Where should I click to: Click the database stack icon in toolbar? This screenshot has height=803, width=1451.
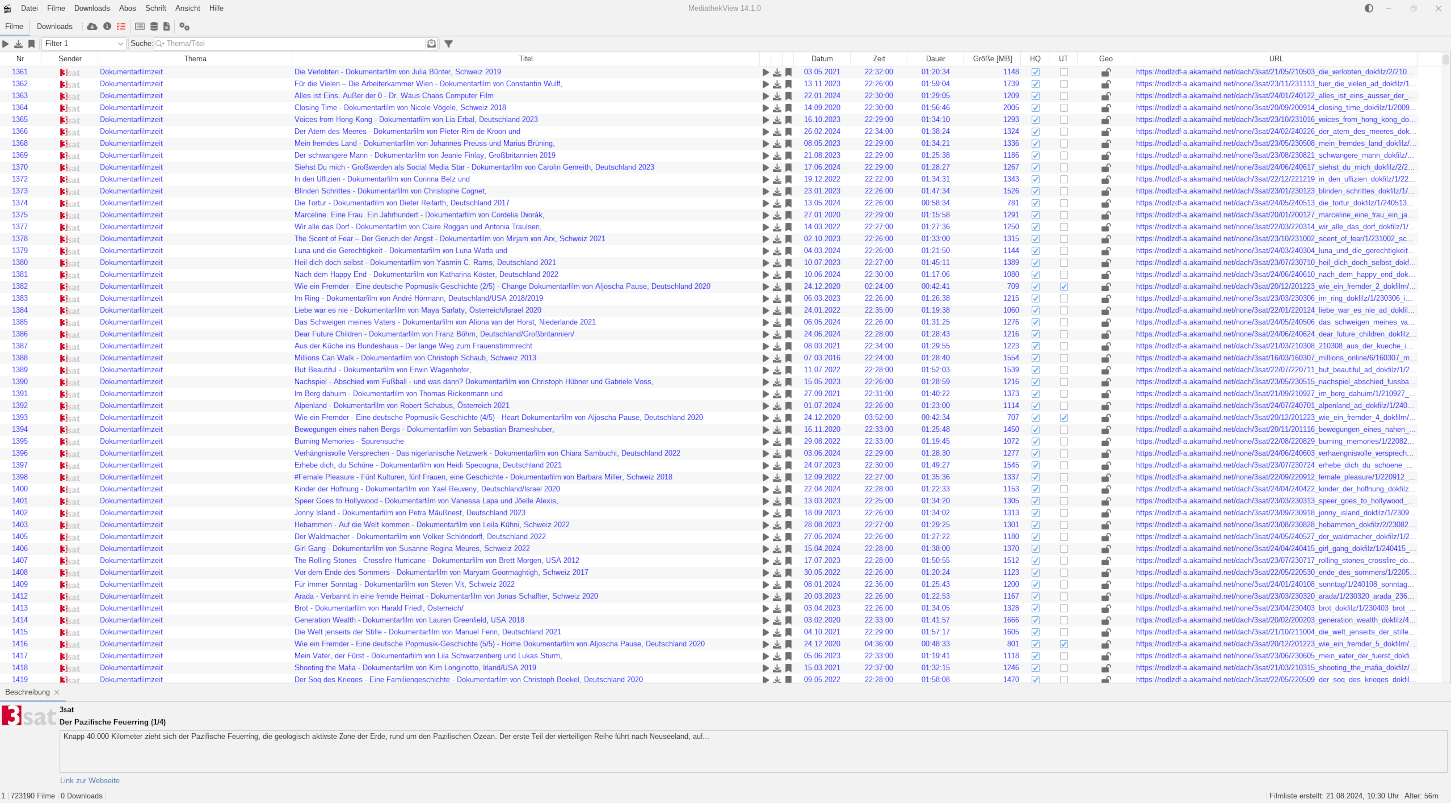(x=153, y=26)
